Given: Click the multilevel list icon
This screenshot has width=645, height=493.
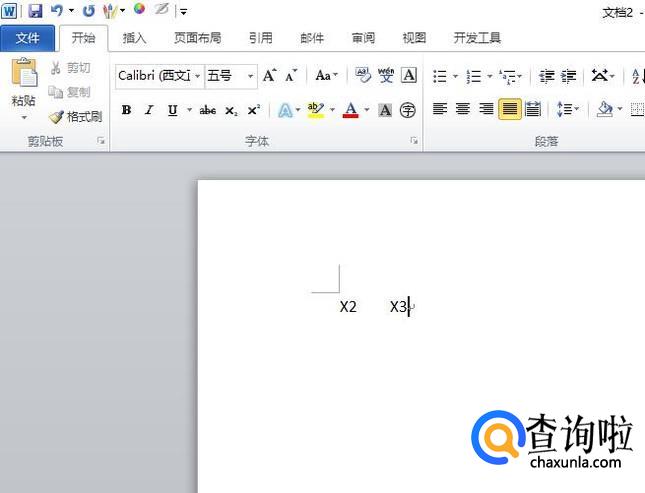Looking at the screenshot, I should click(x=507, y=76).
